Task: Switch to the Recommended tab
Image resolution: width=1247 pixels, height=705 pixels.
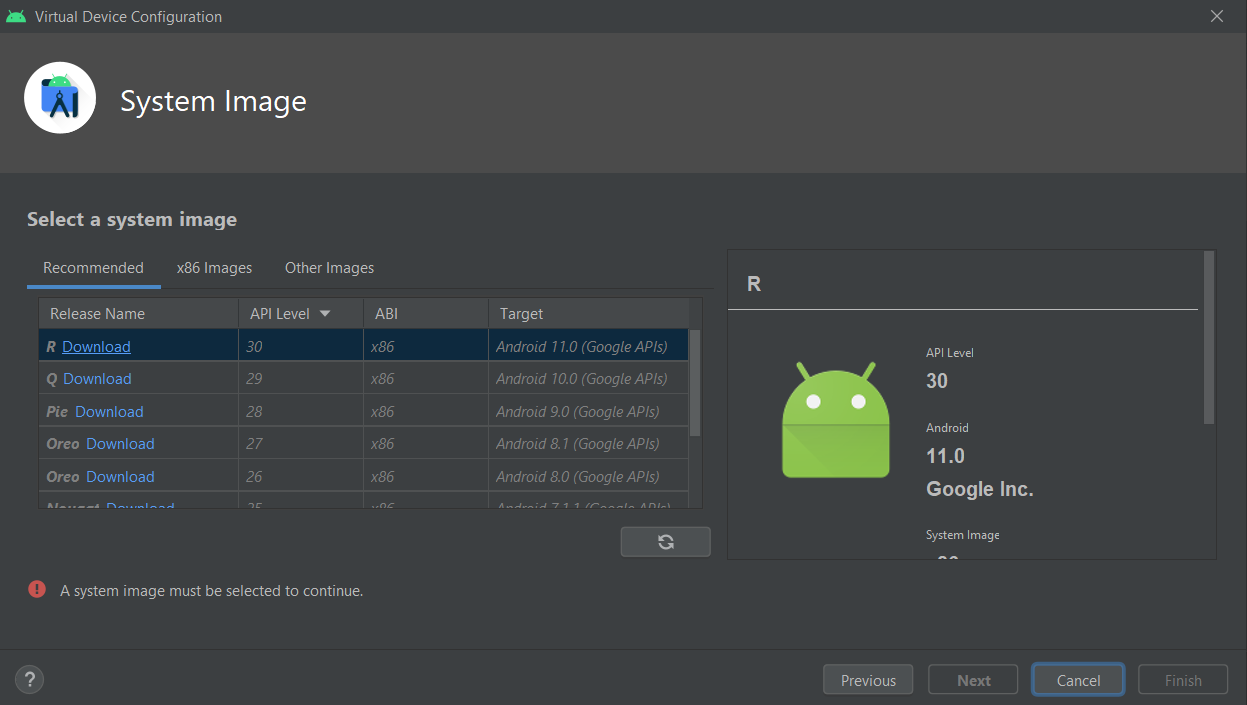Action: pos(93,268)
